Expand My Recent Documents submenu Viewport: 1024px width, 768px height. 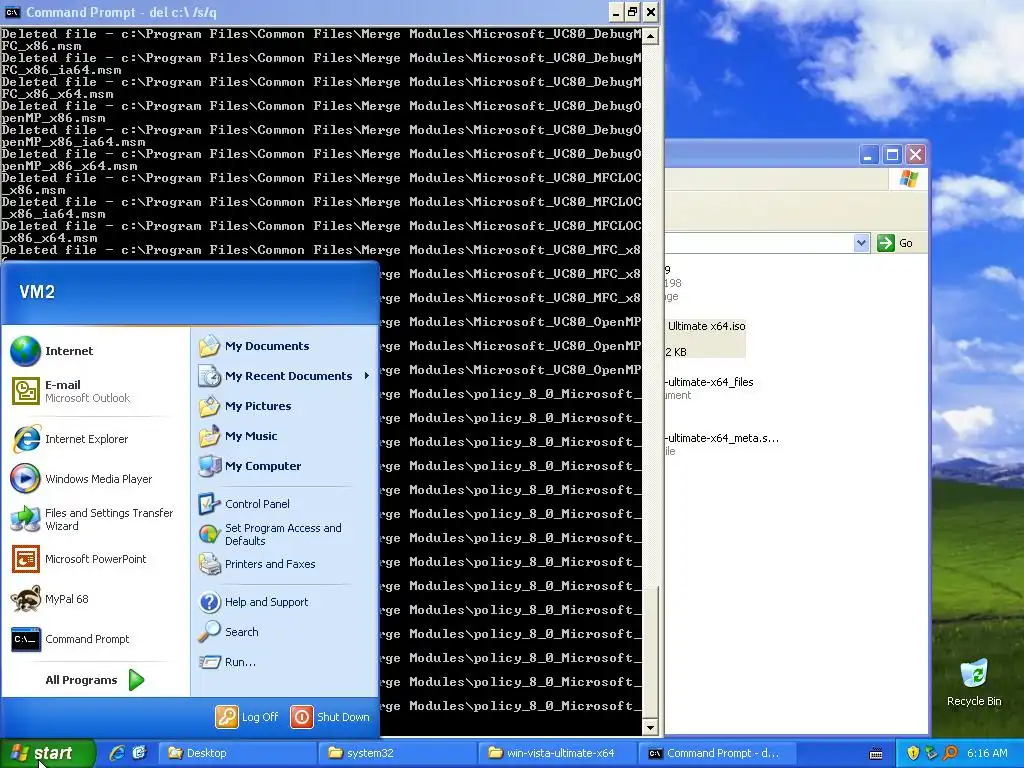pyautogui.click(x=285, y=376)
